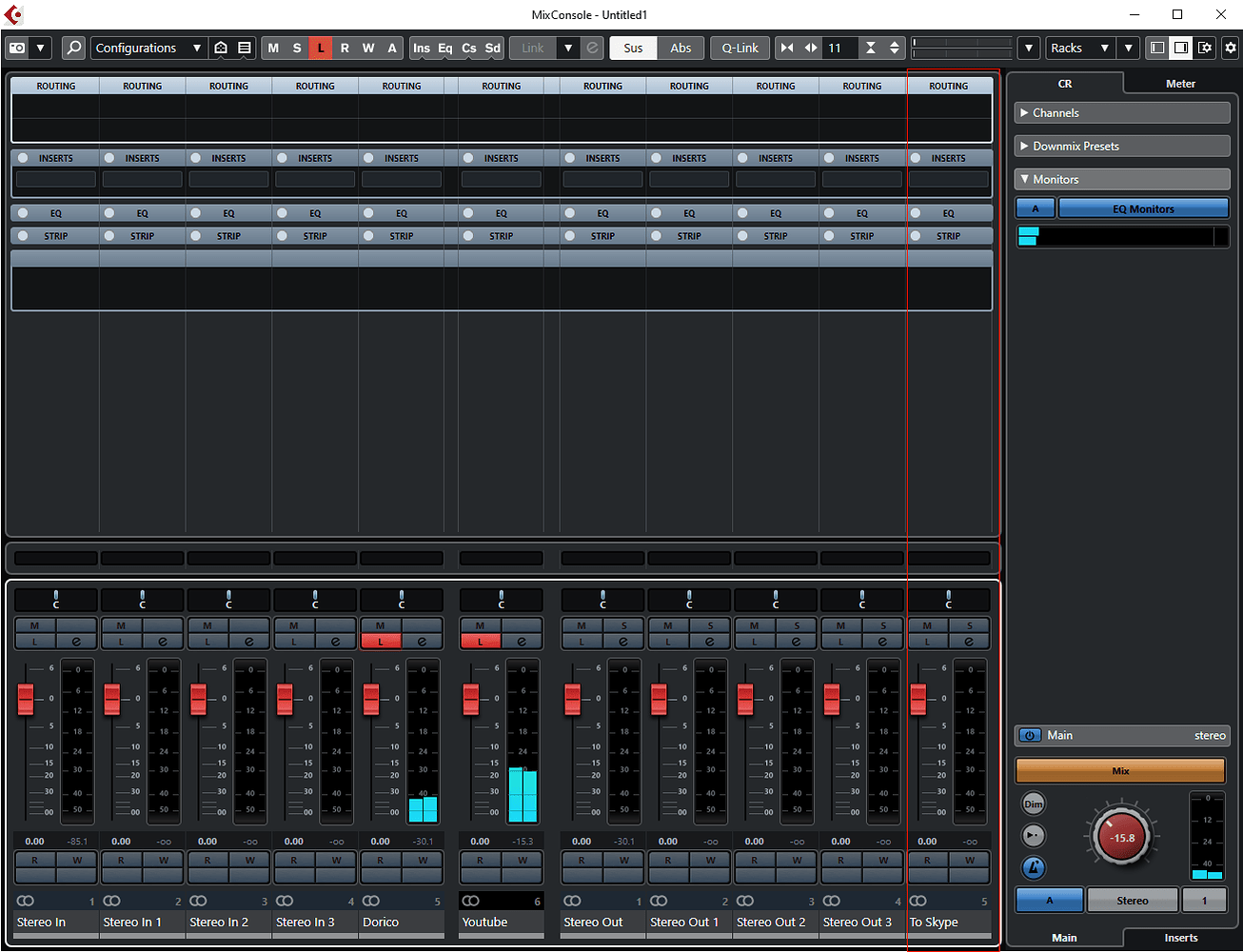Click the channel search magnifying glass icon
1243x952 pixels.
[x=73, y=48]
